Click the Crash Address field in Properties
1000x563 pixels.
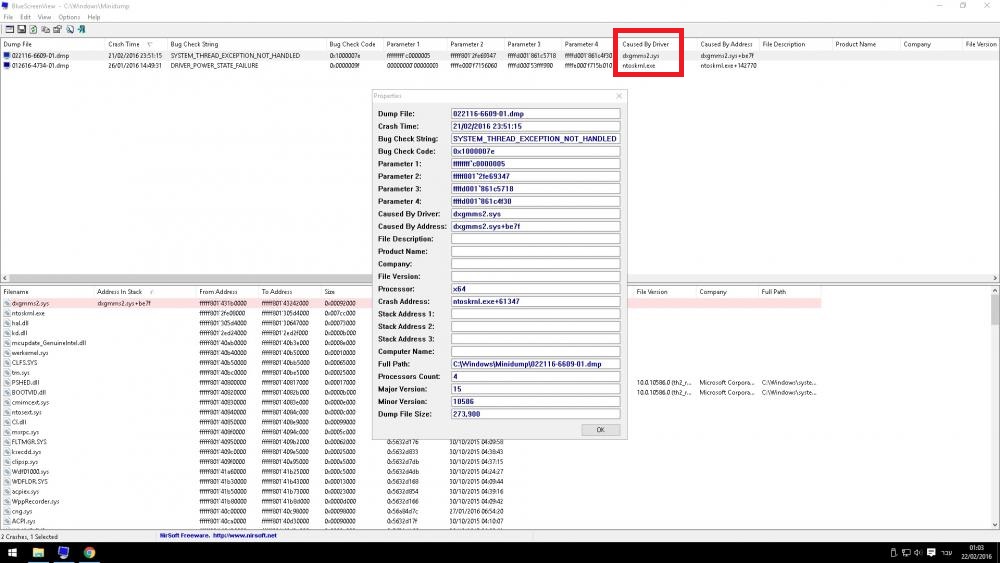click(x=535, y=301)
